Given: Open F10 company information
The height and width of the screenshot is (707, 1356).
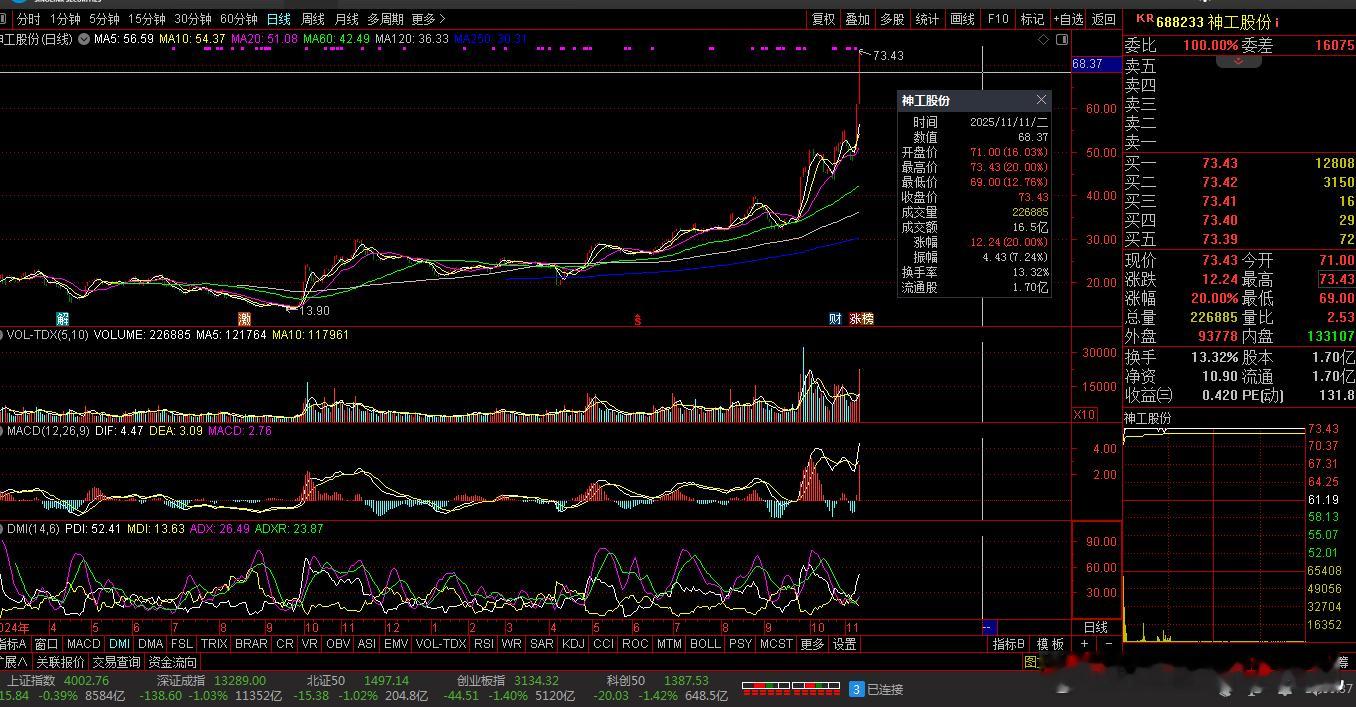Looking at the screenshot, I should 997,19.
